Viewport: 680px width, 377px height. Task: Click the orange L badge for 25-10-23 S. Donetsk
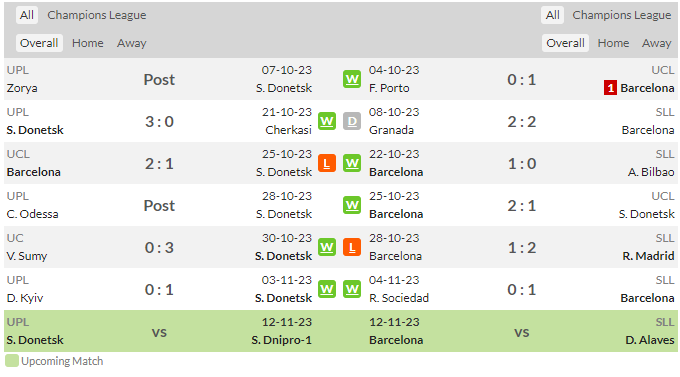pyautogui.click(x=327, y=164)
